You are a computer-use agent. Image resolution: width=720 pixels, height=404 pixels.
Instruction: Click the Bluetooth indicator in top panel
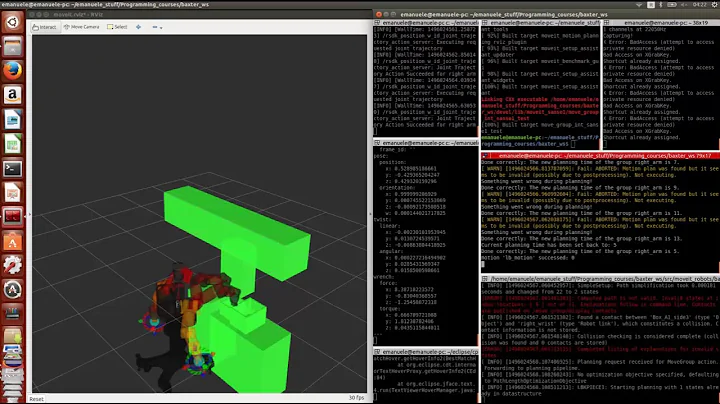click(x=661, y=4)
